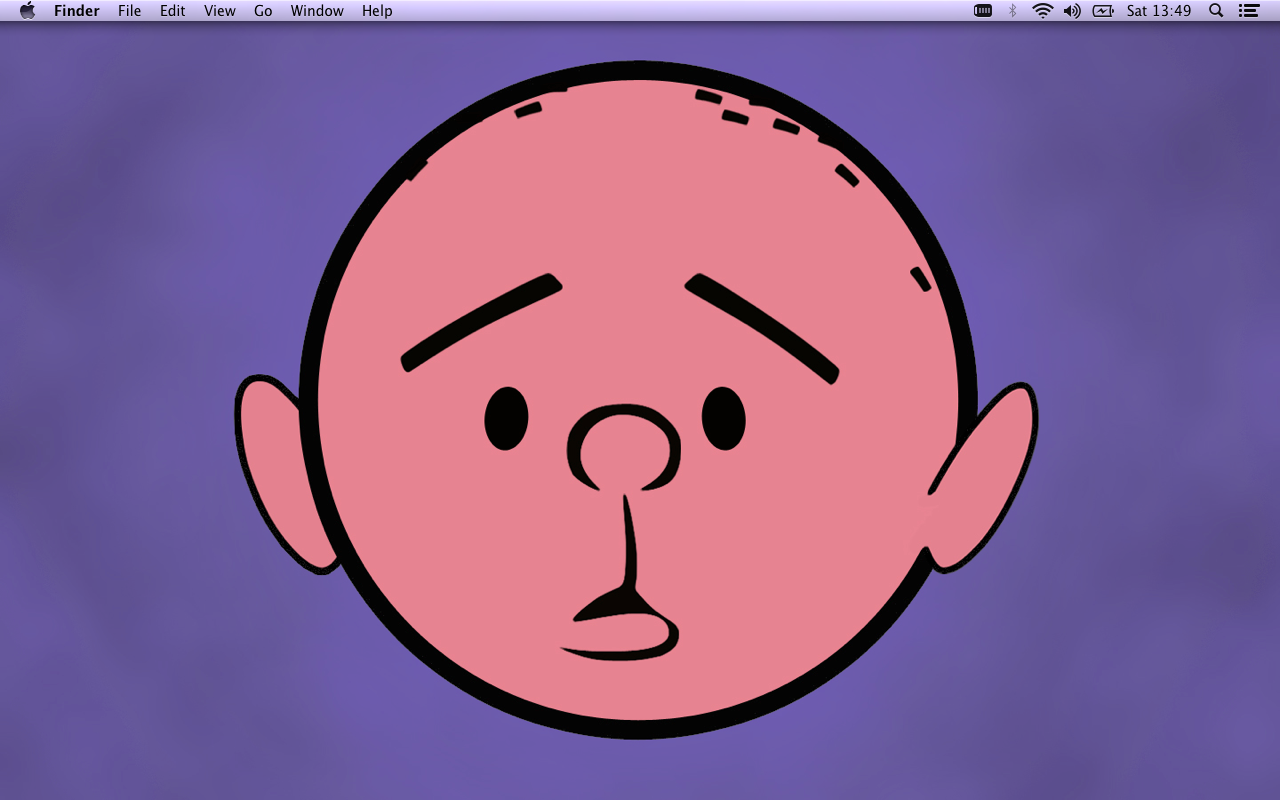
Task: Open the File menu
Action: click(129, 11)
